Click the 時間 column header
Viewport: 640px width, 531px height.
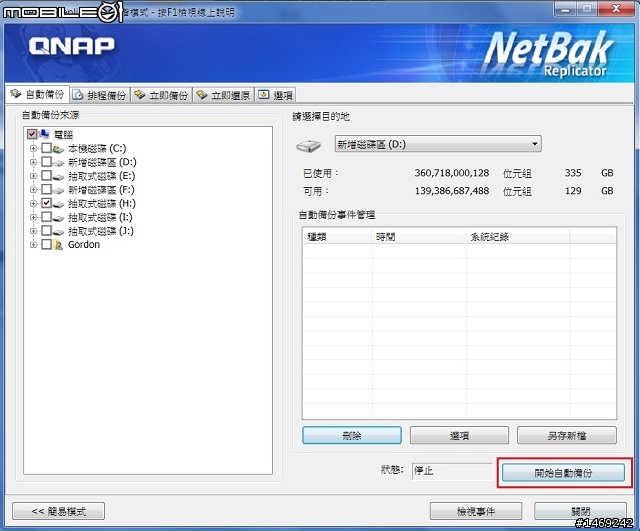[x=419, y=236]
